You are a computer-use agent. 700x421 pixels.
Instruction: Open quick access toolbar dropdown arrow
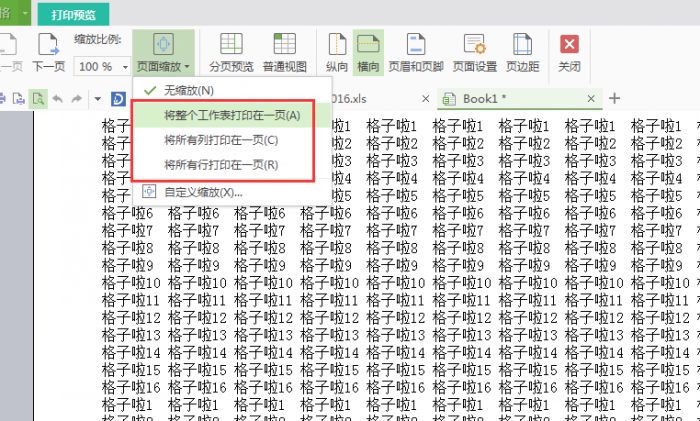[x=97, y=99]
